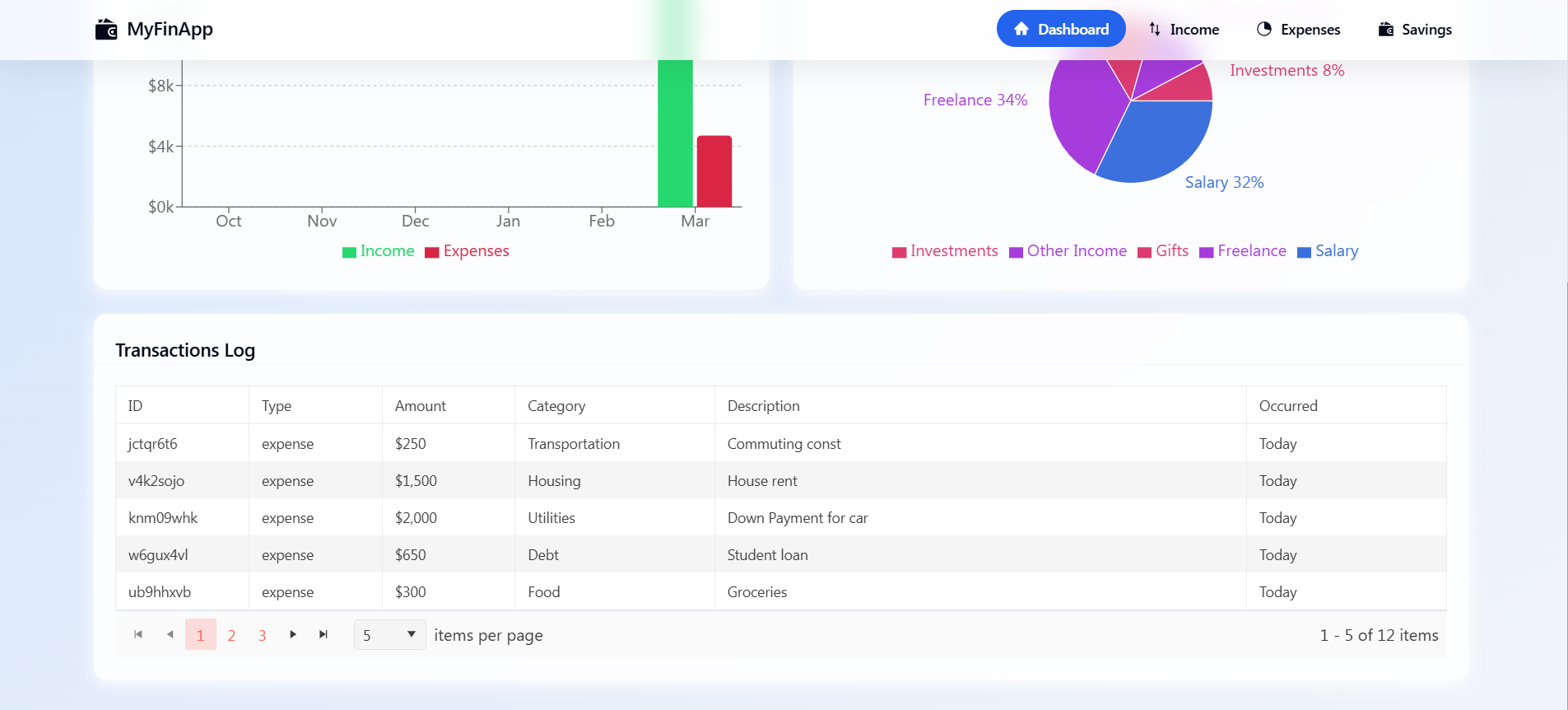The image size is (1568, 710).
Task: Toggle the Income legend item
Action: tap(379, 251)
